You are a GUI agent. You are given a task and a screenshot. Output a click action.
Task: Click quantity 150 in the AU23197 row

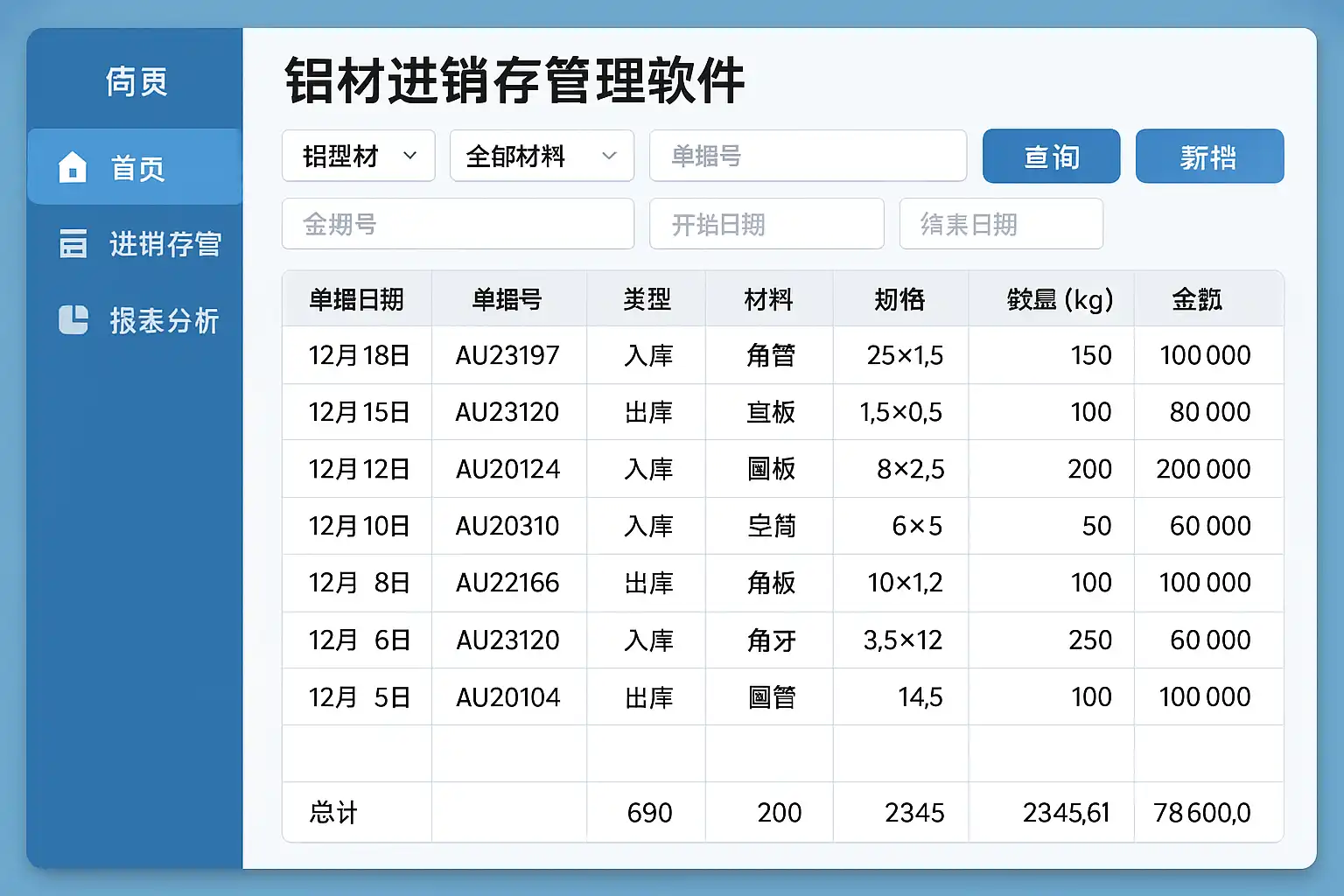point(1091,355)
